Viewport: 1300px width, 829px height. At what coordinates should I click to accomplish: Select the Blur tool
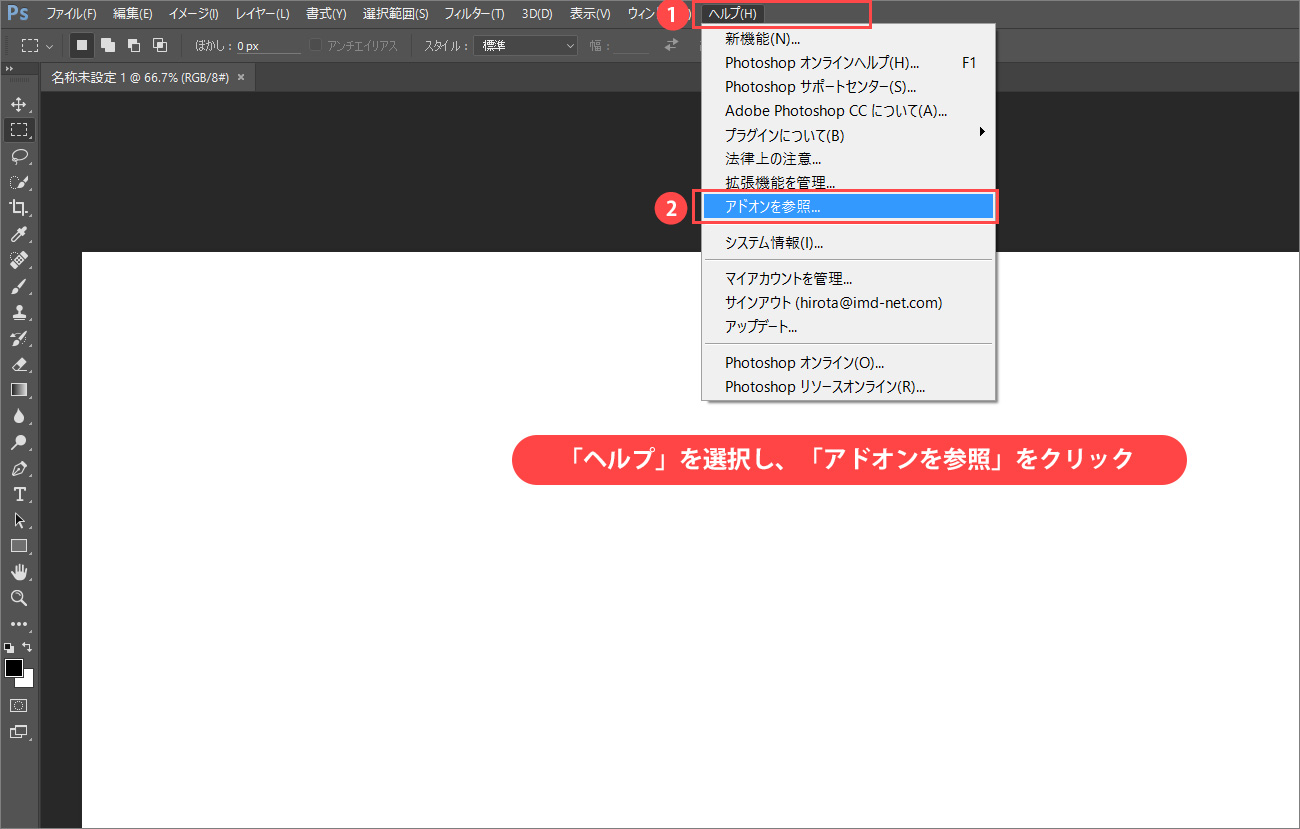click(19, 416)
